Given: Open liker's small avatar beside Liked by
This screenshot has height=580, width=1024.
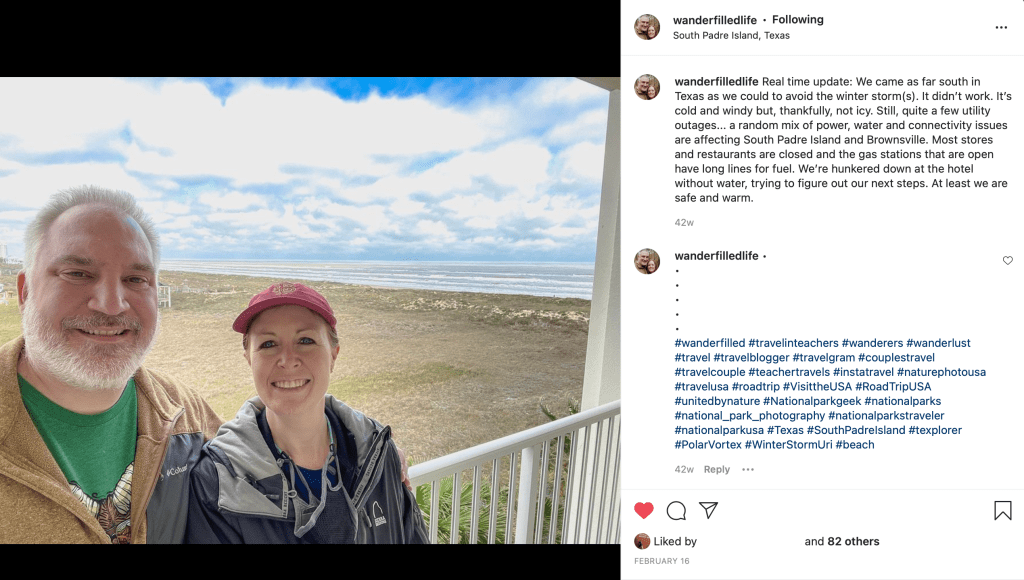Looking at the screenshot, I should (642, 541).
